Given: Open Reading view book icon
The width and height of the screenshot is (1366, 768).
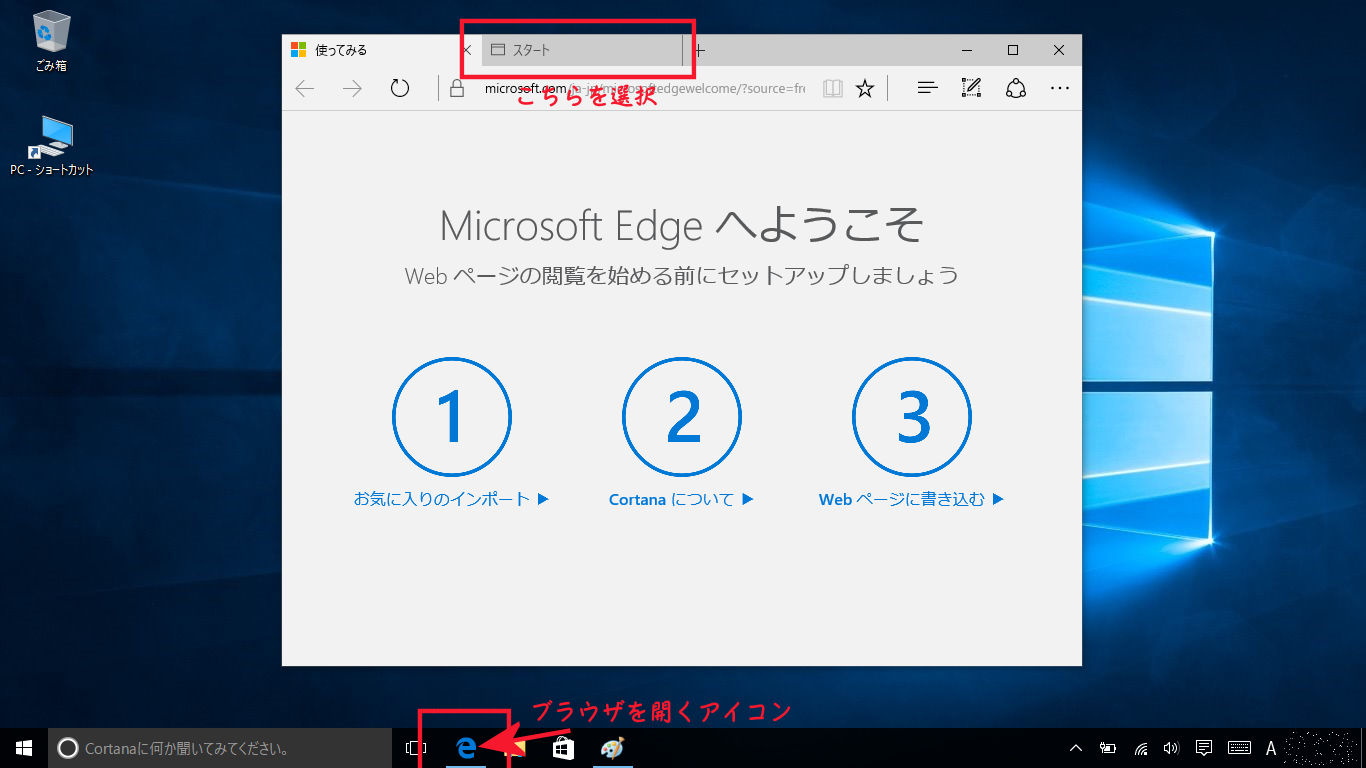Looking at the screenshot, I should pos(833,89).
